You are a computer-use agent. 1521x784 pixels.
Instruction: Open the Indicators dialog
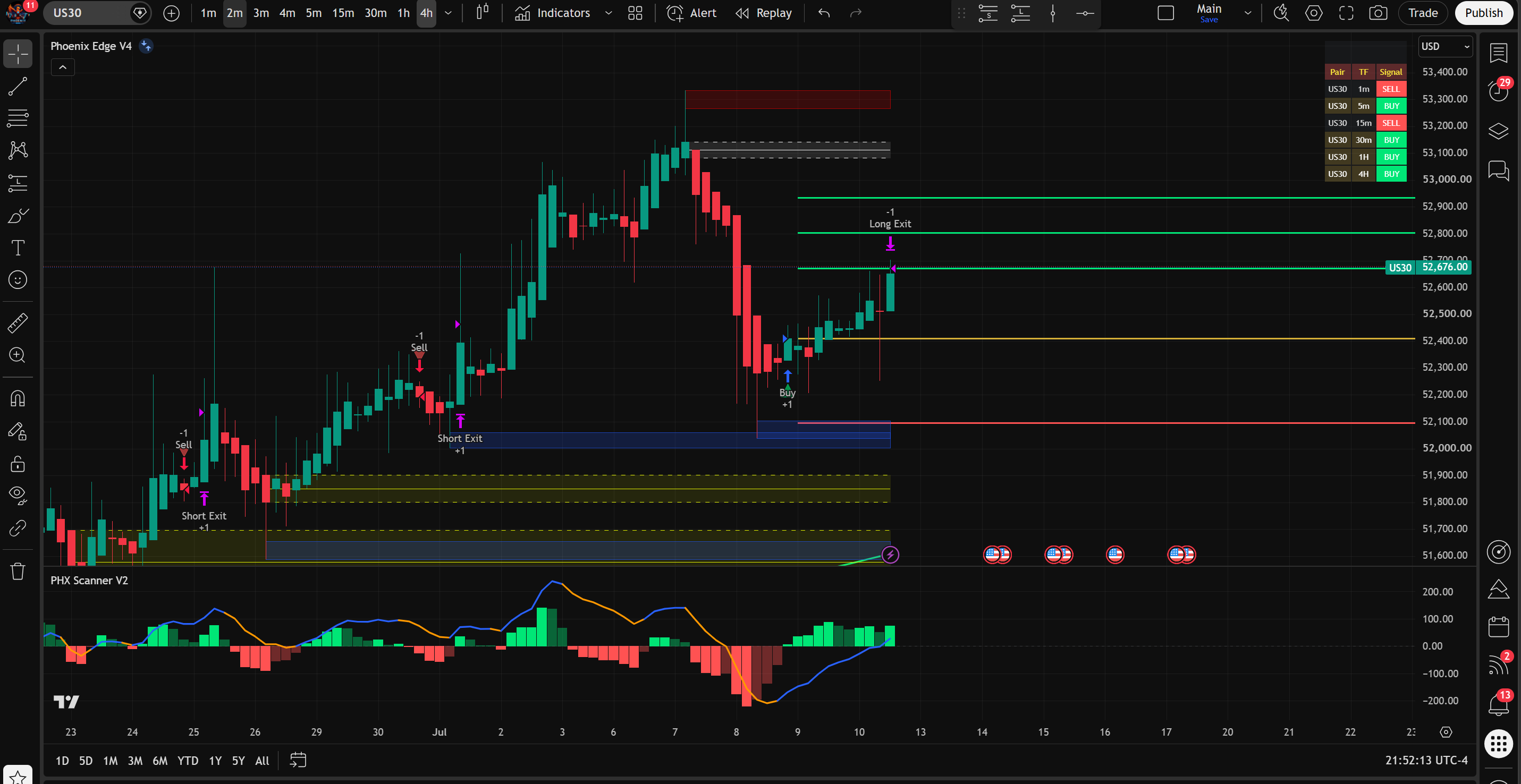(552, 13)
